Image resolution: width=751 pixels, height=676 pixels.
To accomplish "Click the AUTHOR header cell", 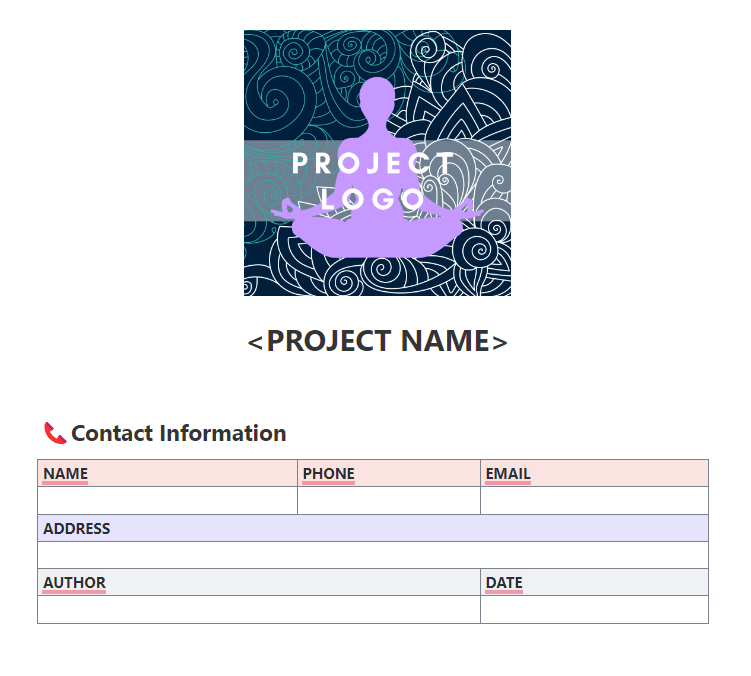I will coord(258,582).
